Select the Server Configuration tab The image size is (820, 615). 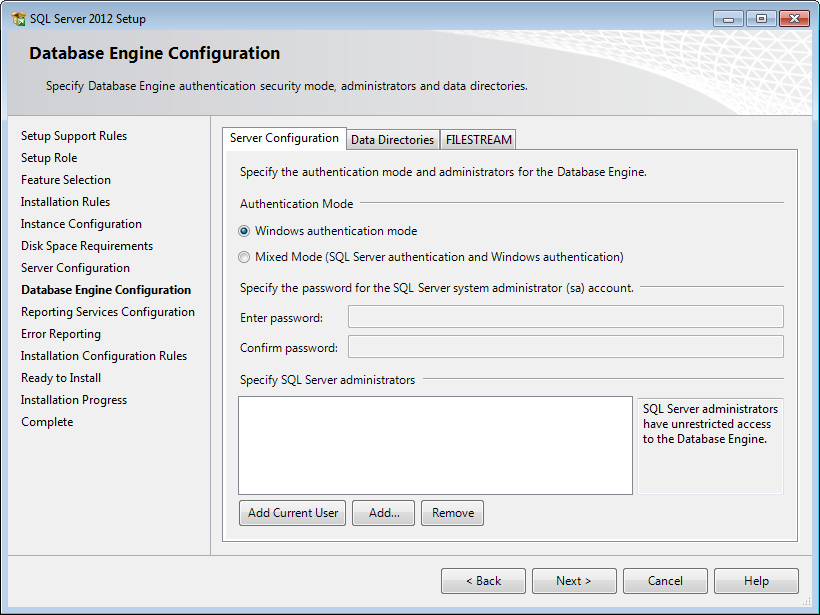click(284, 139)
